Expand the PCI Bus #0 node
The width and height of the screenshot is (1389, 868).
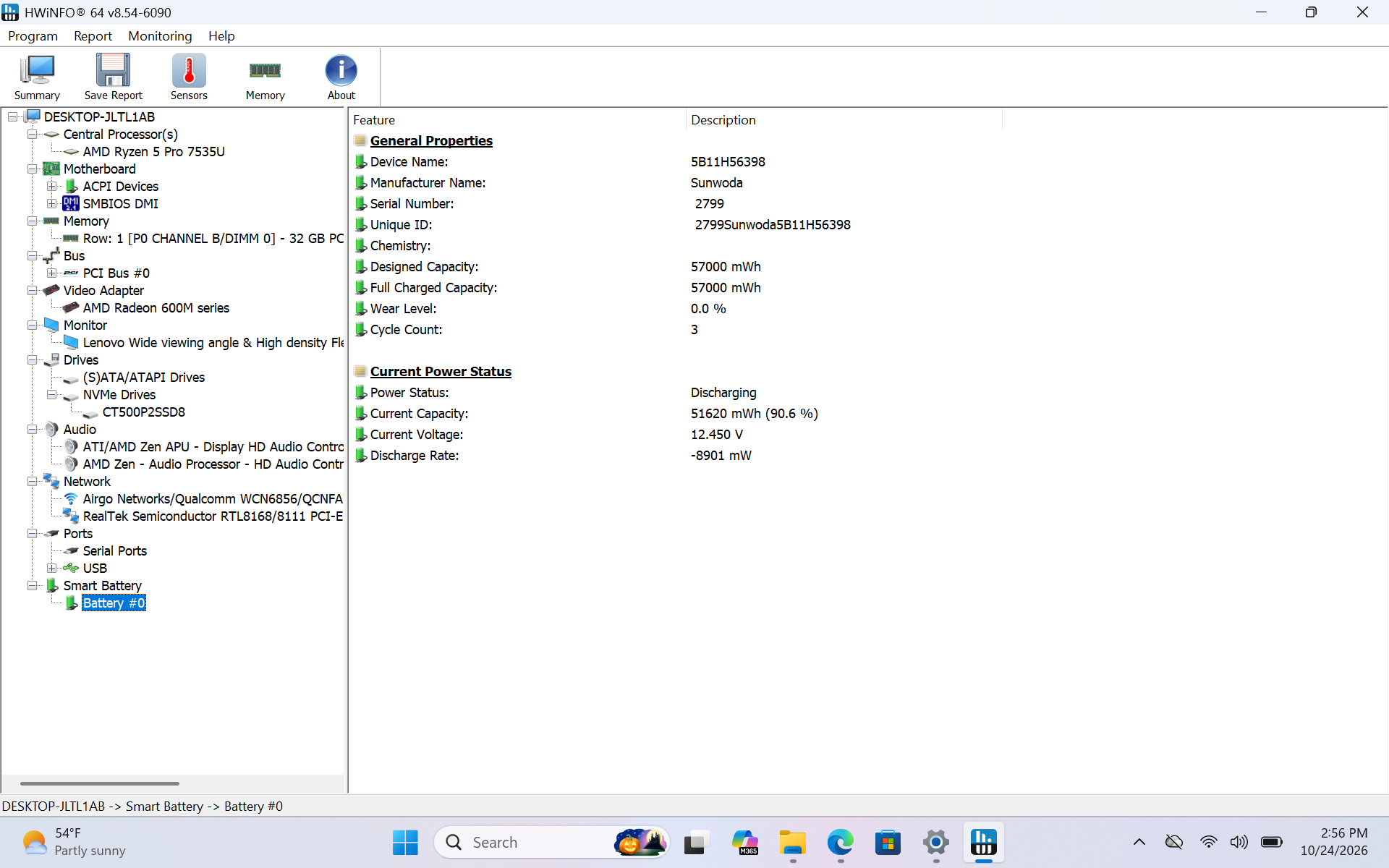pyautogui.click(x=51, y=273)
